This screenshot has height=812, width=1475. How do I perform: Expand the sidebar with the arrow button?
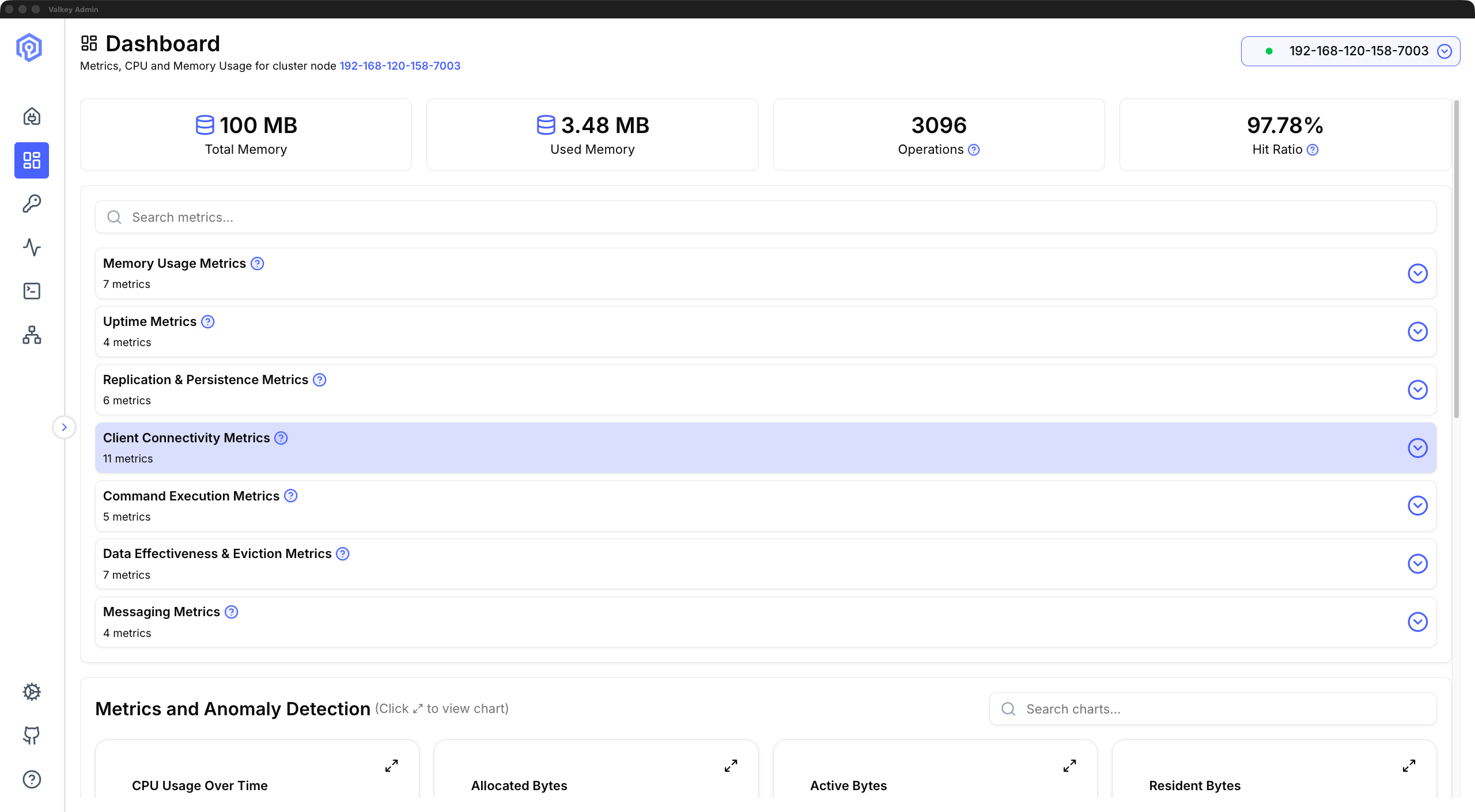point(64,427)
